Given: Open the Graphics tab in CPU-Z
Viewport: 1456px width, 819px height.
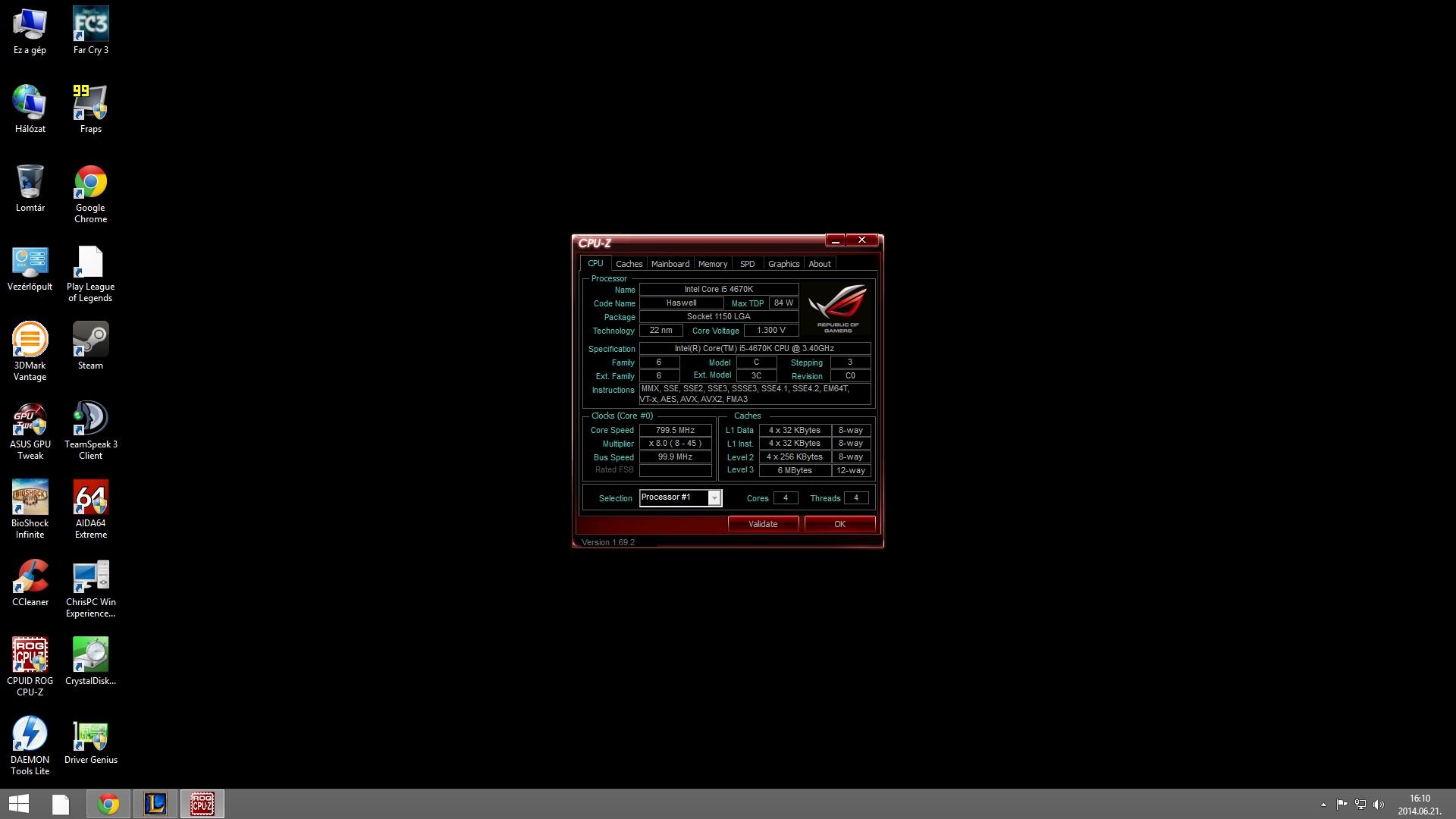Looking at the screenshot, I should [x=783, y=264].
